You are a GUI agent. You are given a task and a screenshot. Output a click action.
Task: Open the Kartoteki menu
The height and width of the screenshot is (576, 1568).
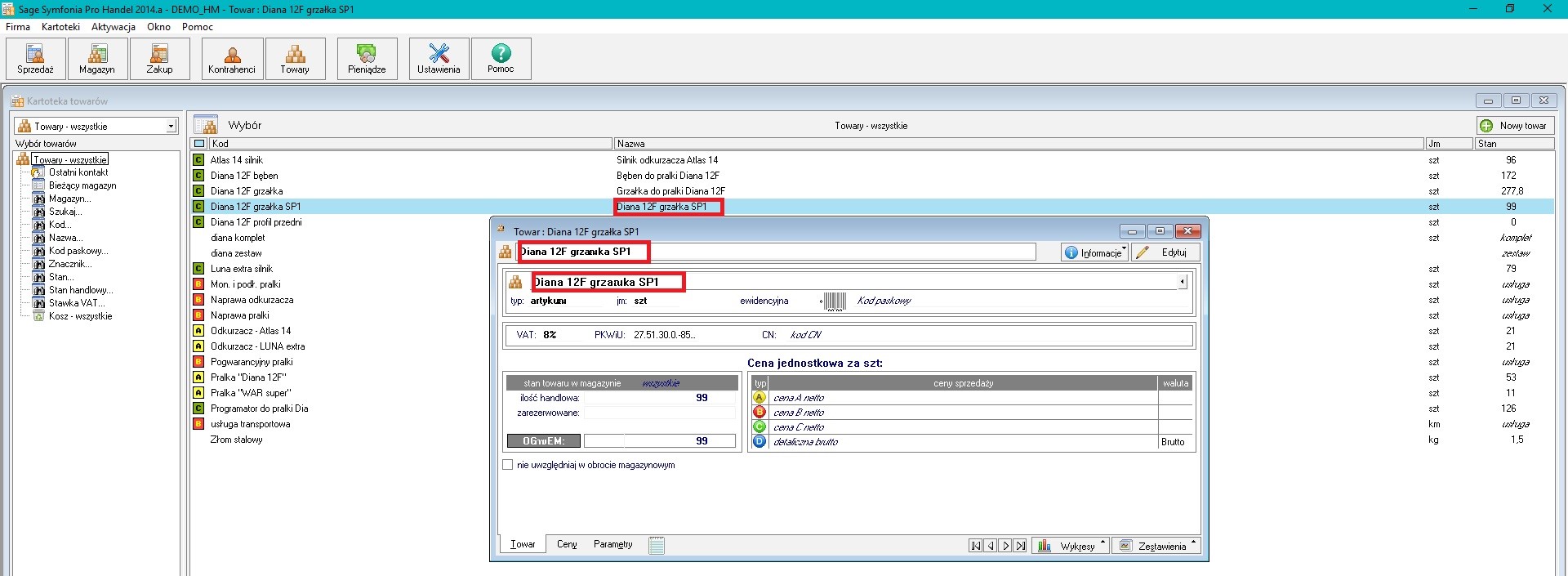(60, 27)
